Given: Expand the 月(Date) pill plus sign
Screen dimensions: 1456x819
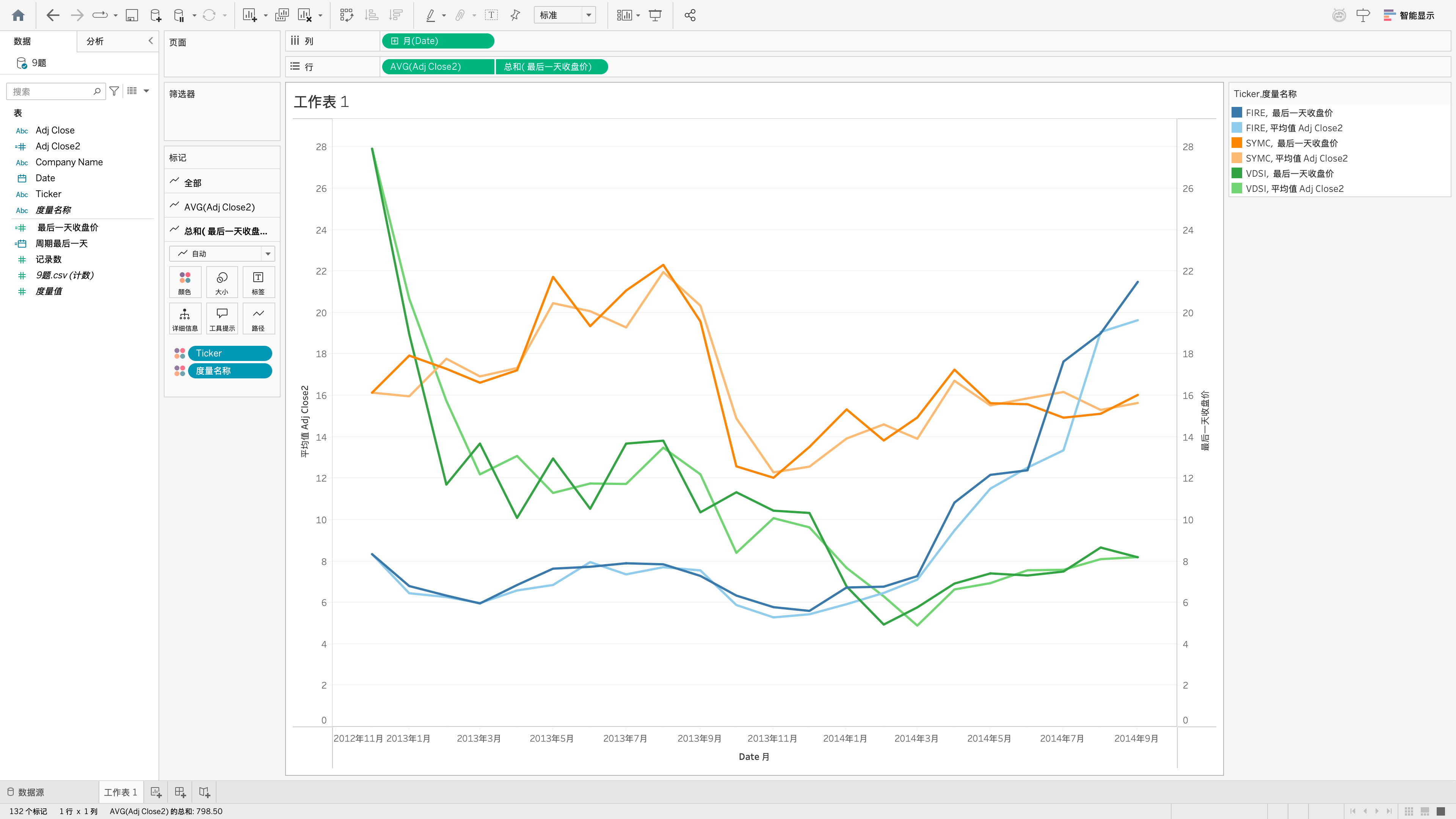Looking at the screenshot, I should 394,41.
